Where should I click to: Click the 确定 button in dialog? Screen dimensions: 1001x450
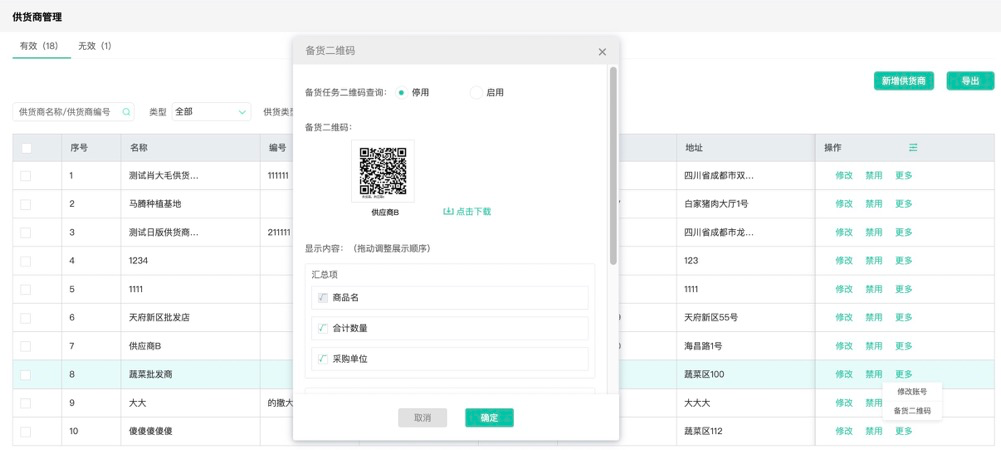click(x=489, y=418)
